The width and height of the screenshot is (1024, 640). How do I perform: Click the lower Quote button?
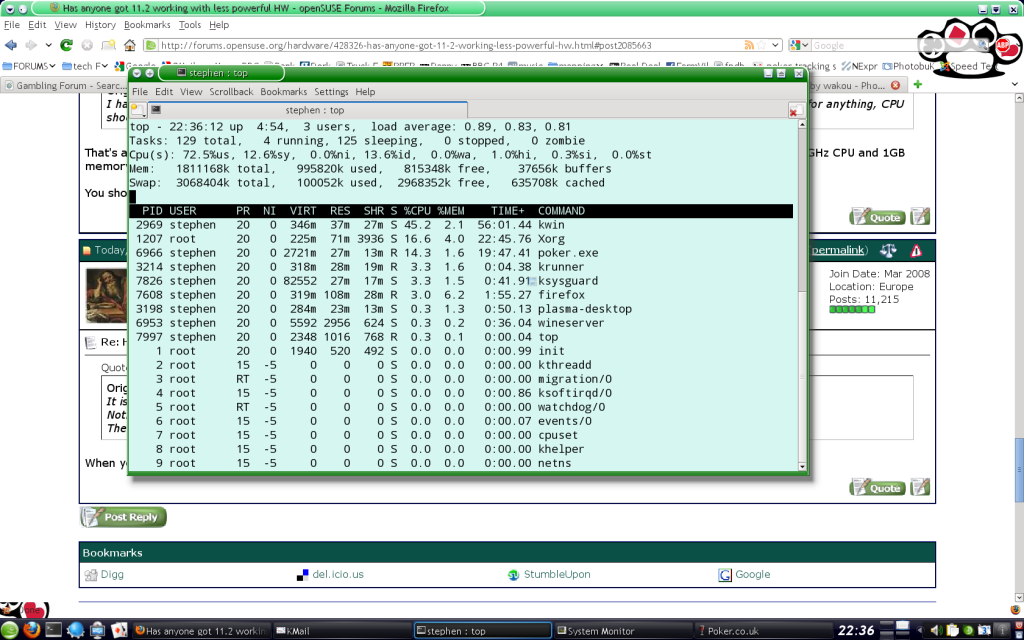[x=877, y=487]
